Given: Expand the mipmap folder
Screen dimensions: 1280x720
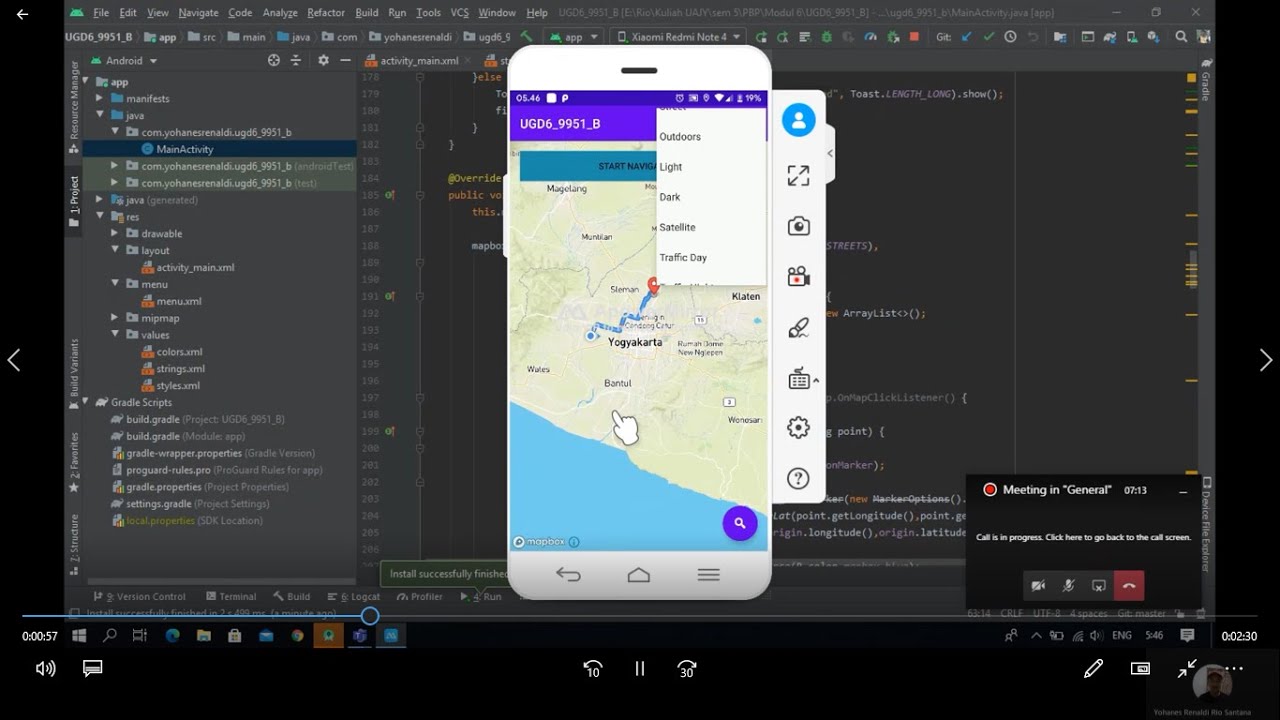Looking at the screenshot, I should pos(115,318).
